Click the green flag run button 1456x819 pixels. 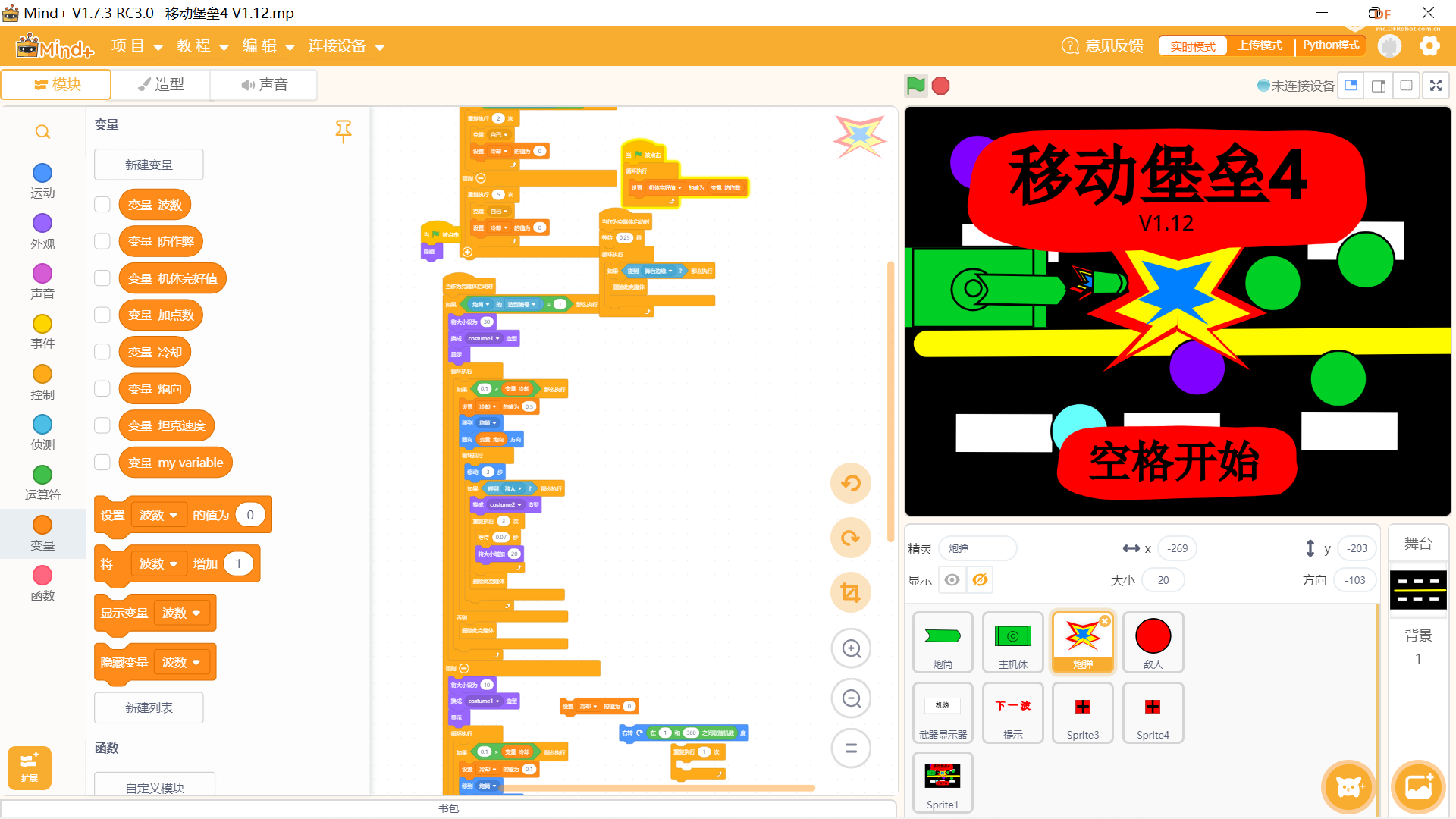915,86
